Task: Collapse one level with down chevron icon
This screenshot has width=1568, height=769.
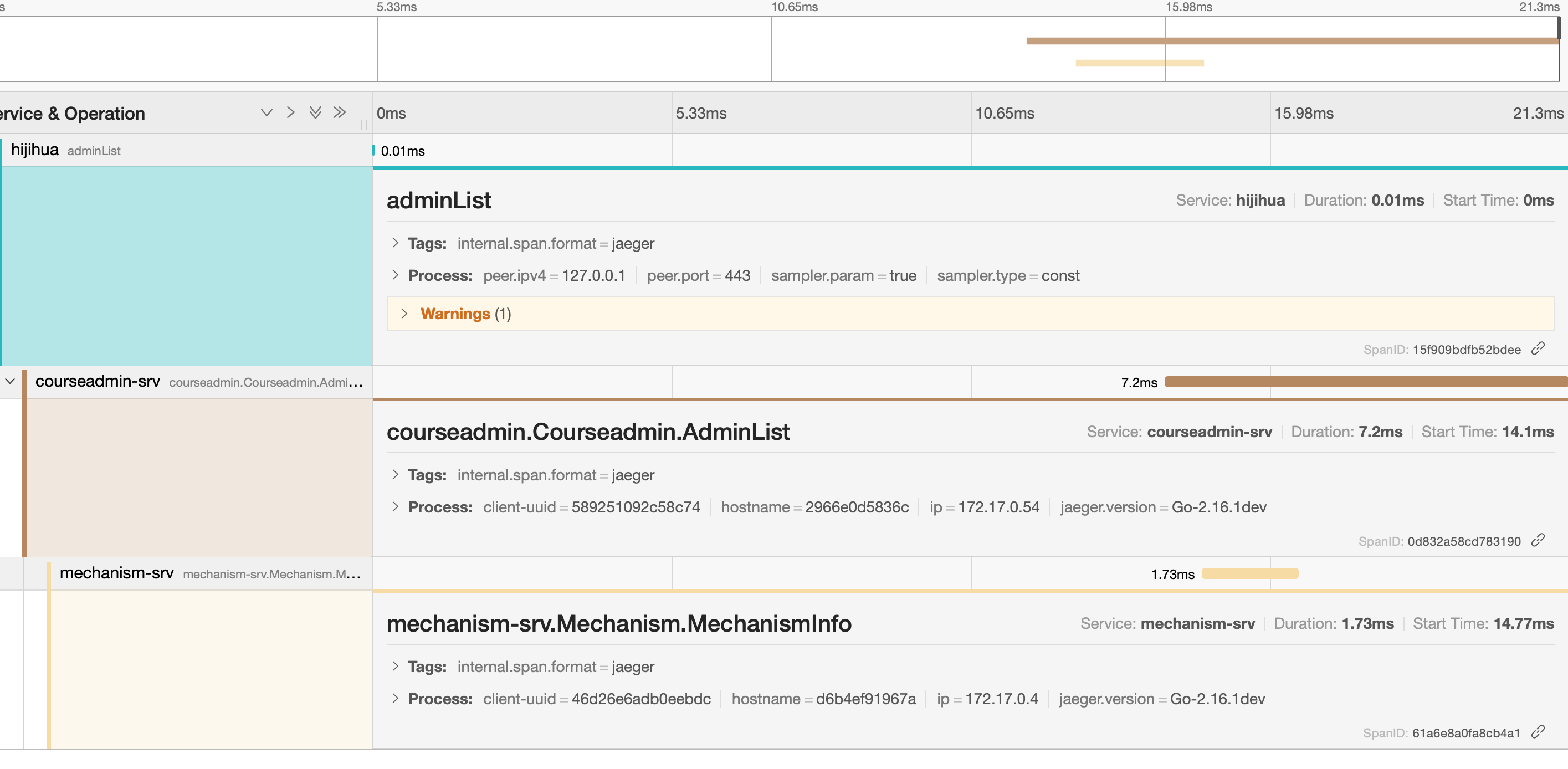Action: (266, 112)
